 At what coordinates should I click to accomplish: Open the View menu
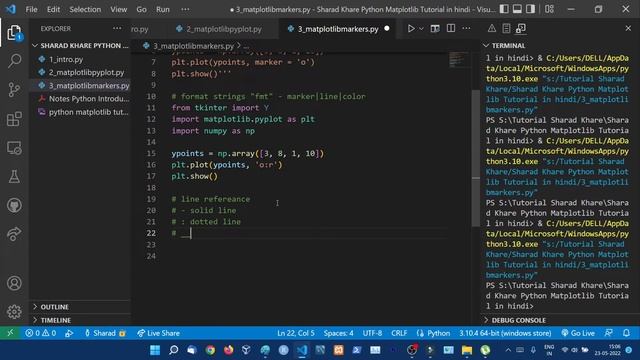(118, 9)
